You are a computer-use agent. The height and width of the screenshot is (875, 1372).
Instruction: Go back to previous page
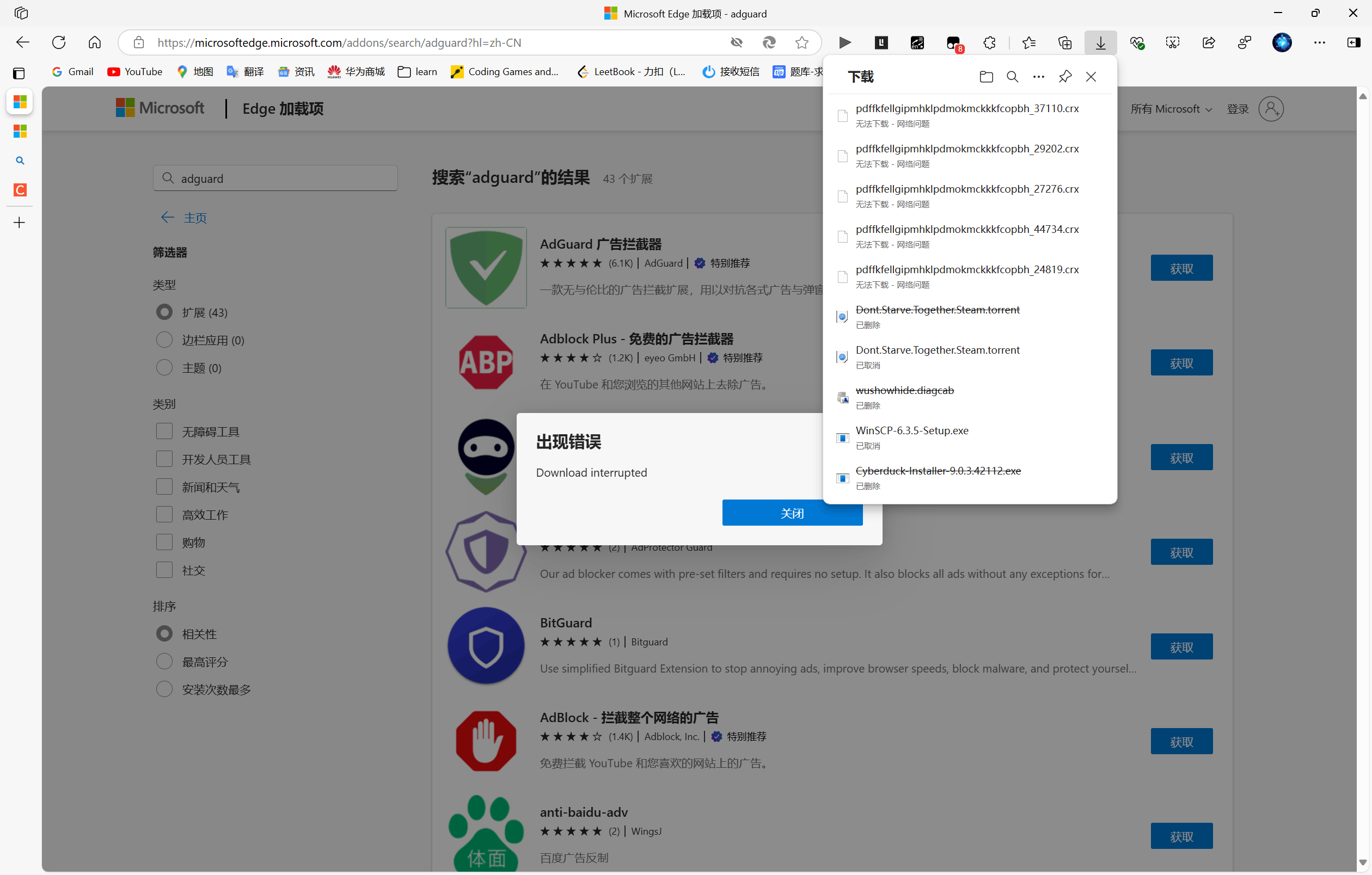[x=22, y=42]
